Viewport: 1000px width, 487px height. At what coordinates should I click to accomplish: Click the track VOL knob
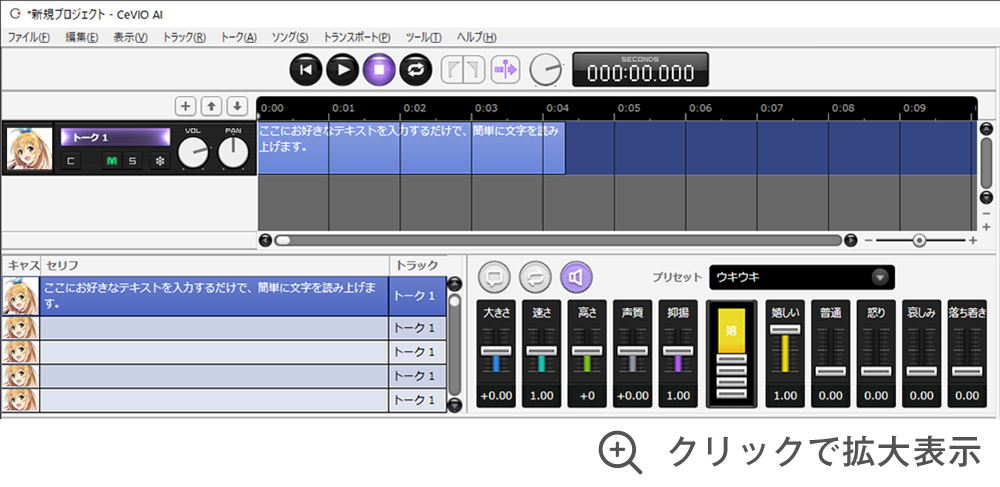193,153
